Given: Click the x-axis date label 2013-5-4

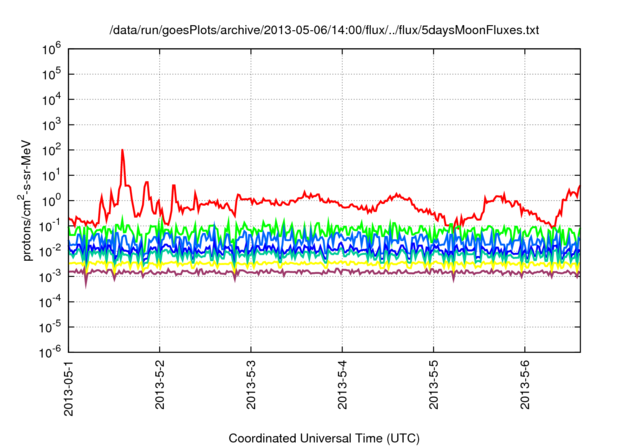Looking at the screenshot, I should click(x=342, y=384).
